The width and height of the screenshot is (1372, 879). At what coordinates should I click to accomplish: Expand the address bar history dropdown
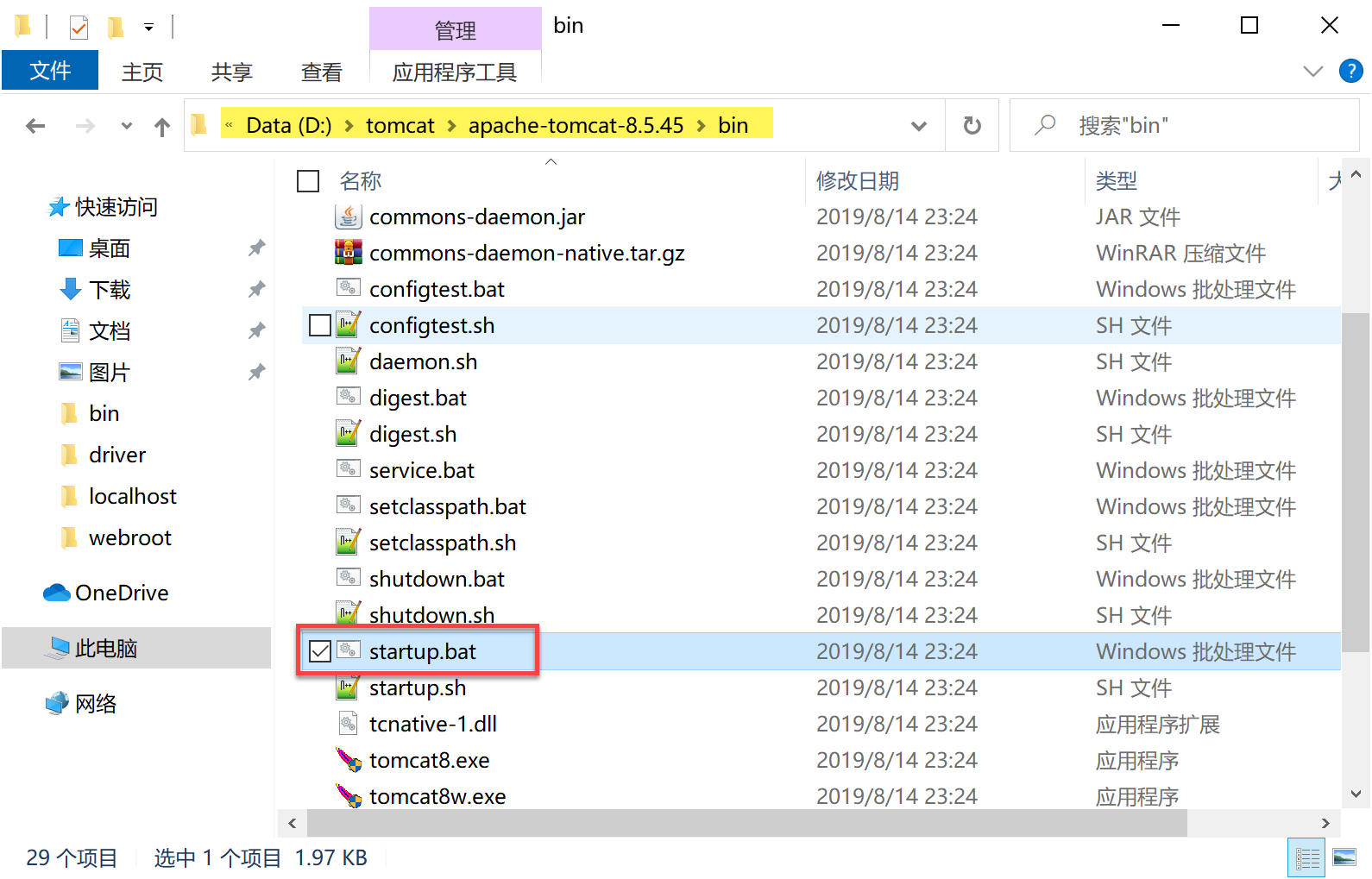(918, 127)
